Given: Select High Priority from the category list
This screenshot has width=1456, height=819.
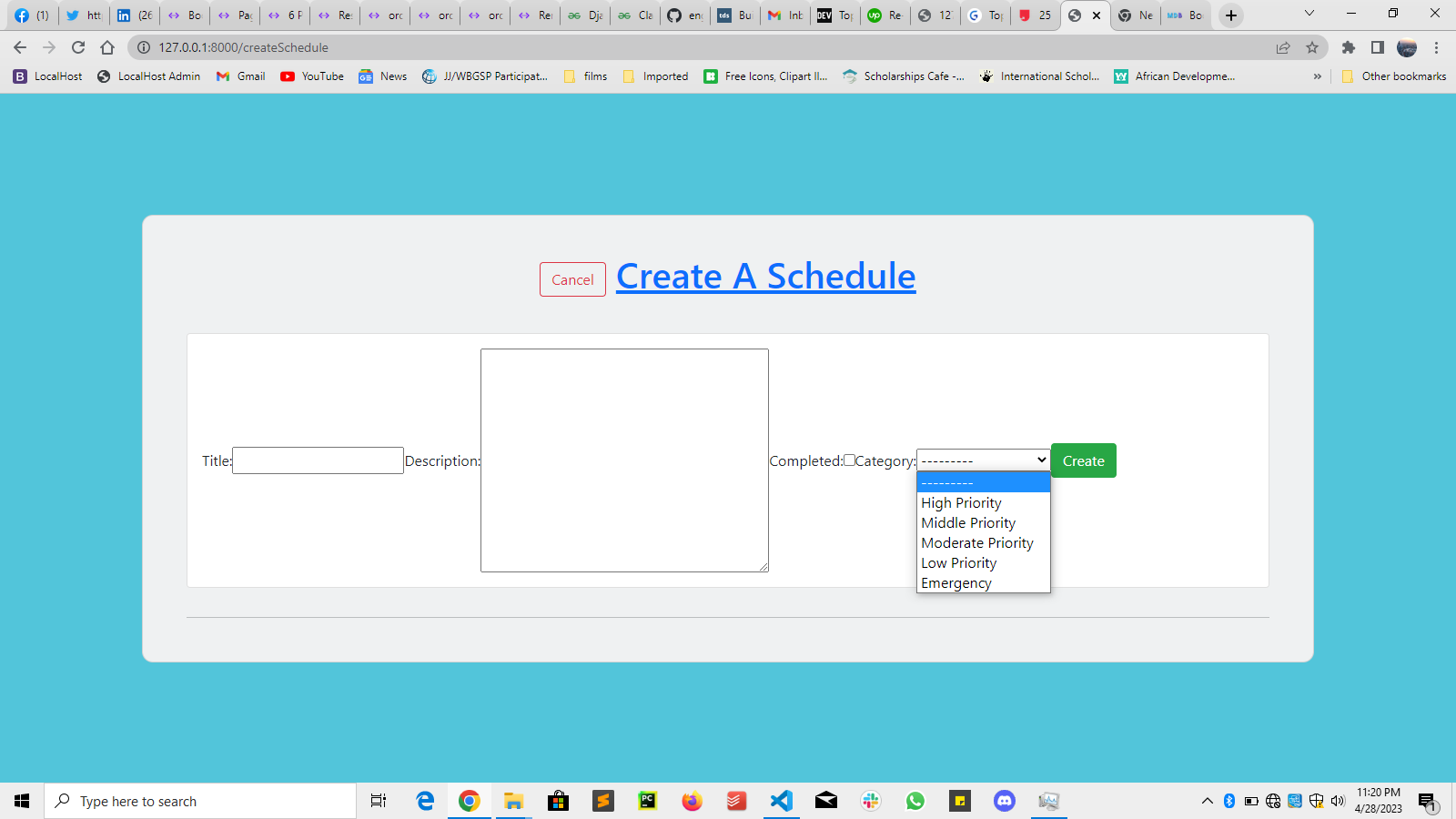Looking at the screenshot, I should 961,502.
